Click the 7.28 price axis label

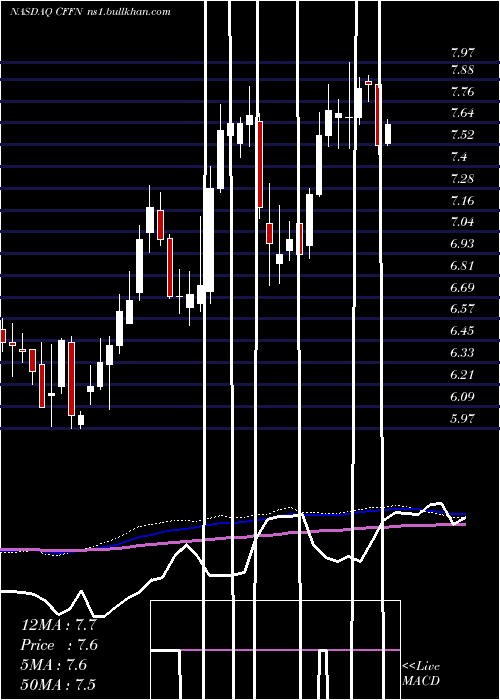tap(462, 179)
